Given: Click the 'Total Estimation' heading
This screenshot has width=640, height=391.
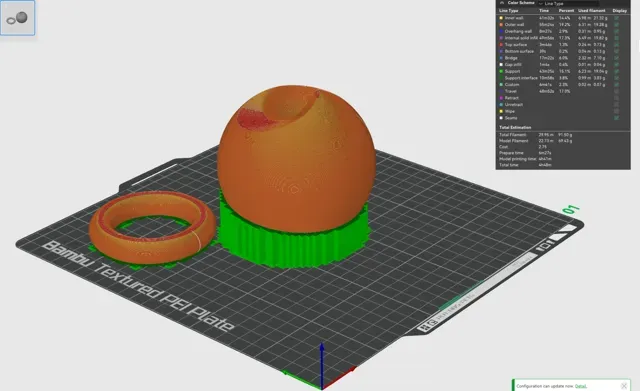Looking at the screenshot, I should pyautogui.click(x=515, y=127).
